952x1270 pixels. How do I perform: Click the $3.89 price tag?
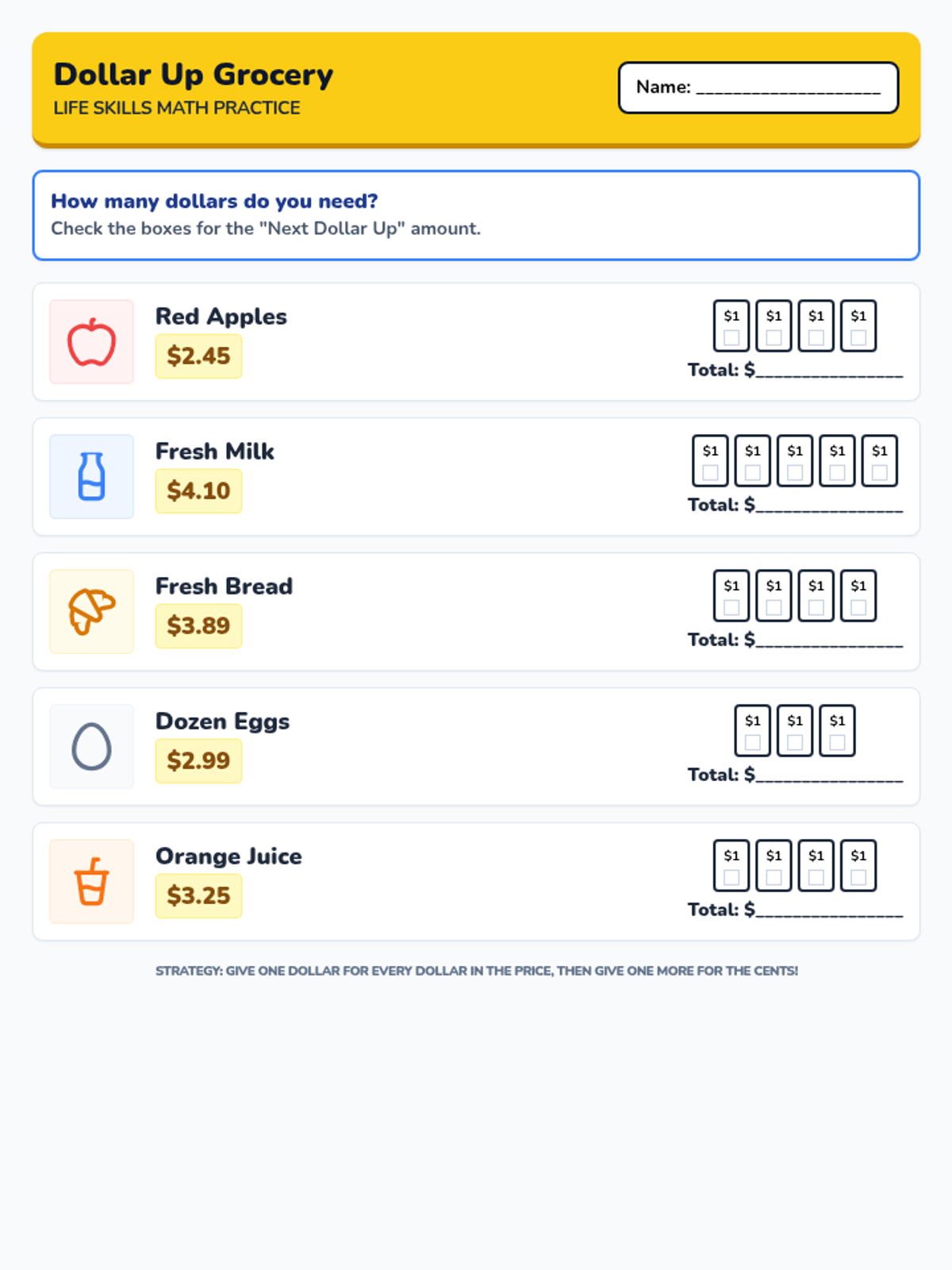click(x=198, y=625)
